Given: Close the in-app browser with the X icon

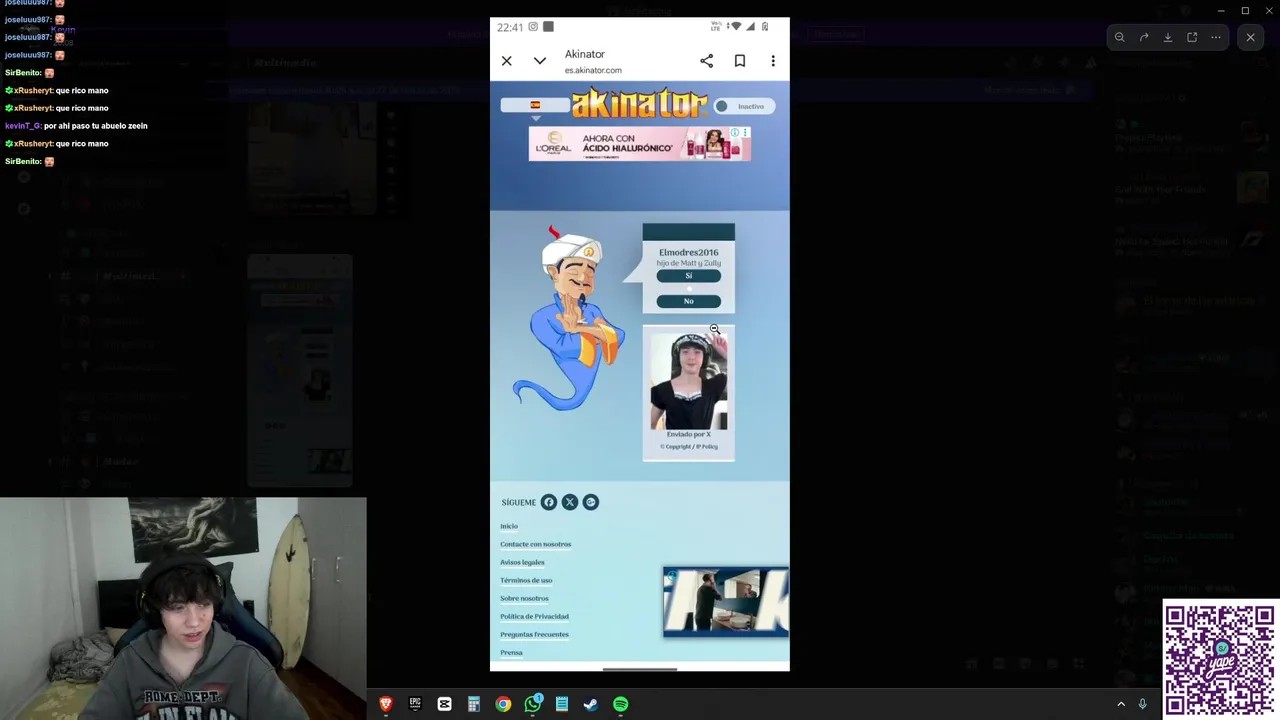Looking at the screenshot, I should 507,61.
